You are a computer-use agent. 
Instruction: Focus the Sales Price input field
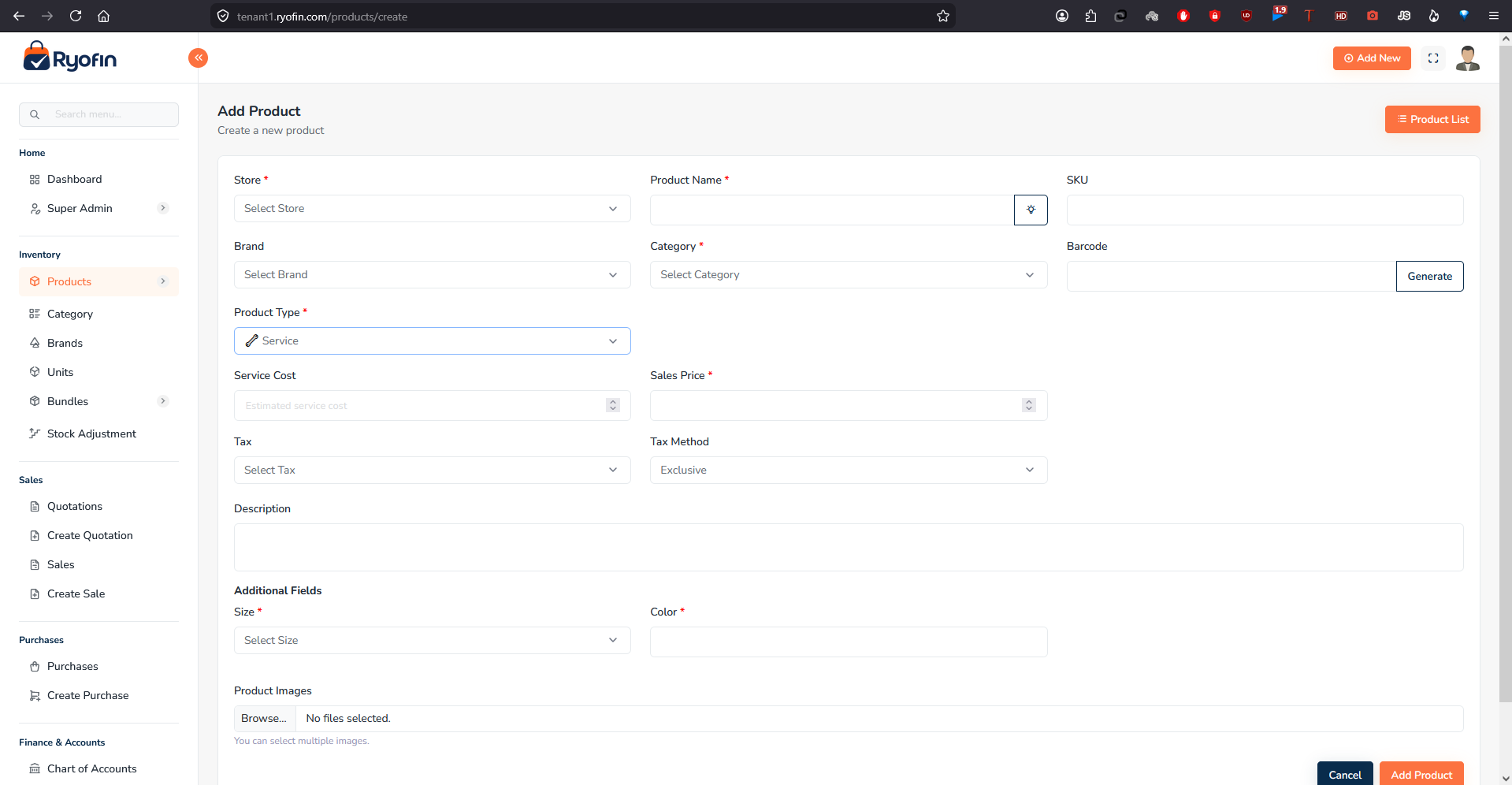pyautogui.click(x=849, y=405)
